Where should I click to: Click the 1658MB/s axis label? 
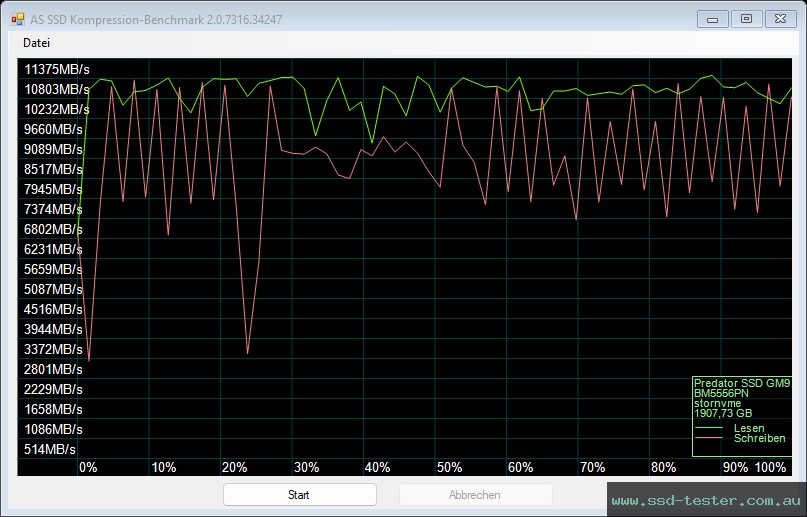tap(53, 409)
